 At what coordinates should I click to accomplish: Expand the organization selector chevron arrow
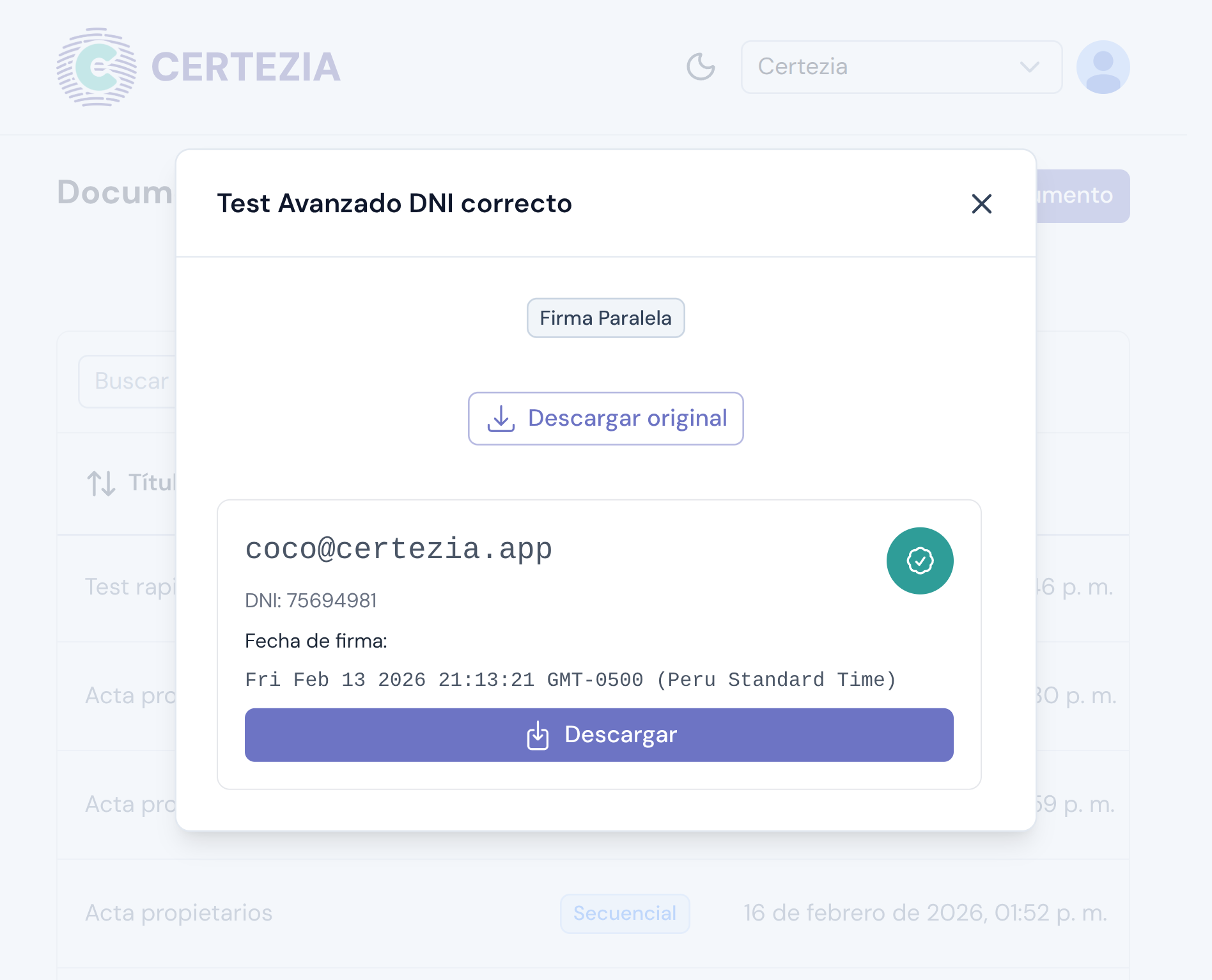click(x=1029, y=67)
